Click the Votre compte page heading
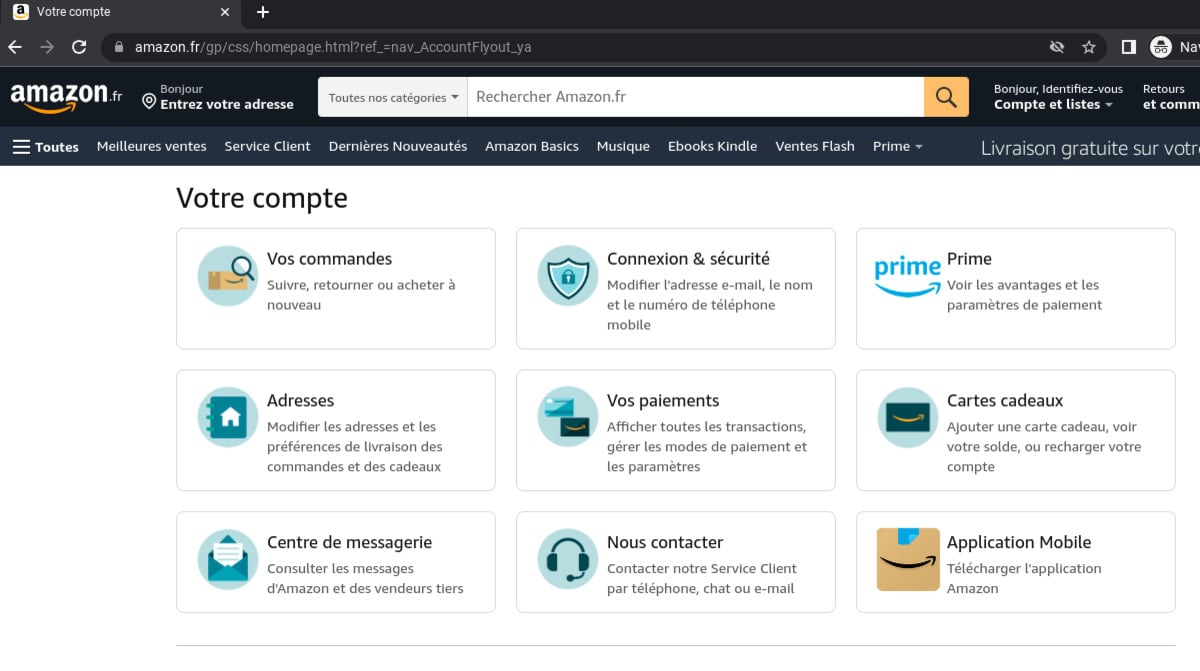 (262, 198)
